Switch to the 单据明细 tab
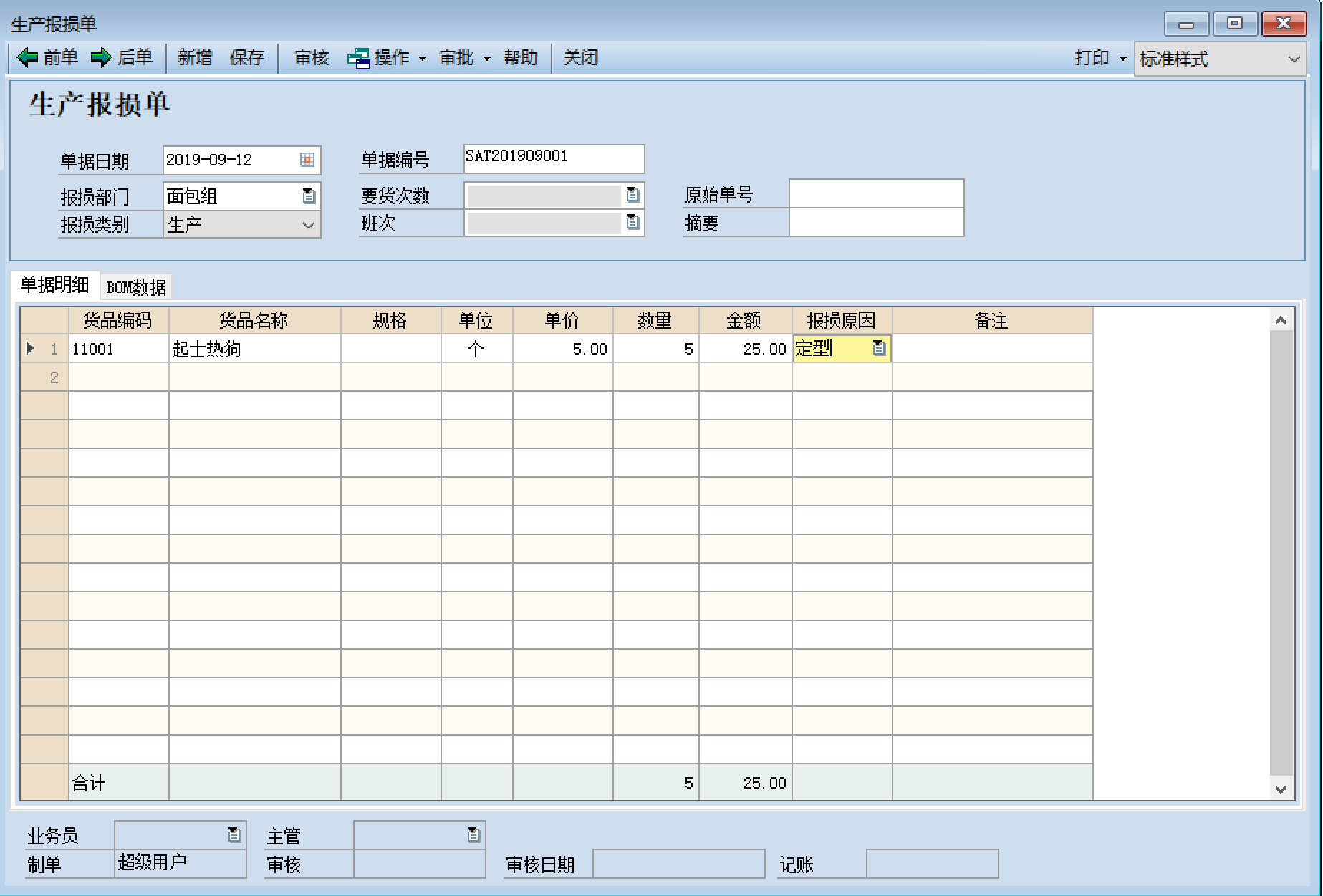The width and height of the screenshot is (1323, 896). [x=54, y=285]
